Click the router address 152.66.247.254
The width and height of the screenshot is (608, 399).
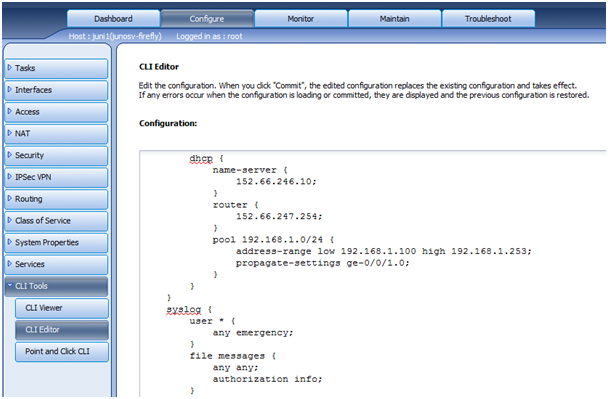coord(279,216)
